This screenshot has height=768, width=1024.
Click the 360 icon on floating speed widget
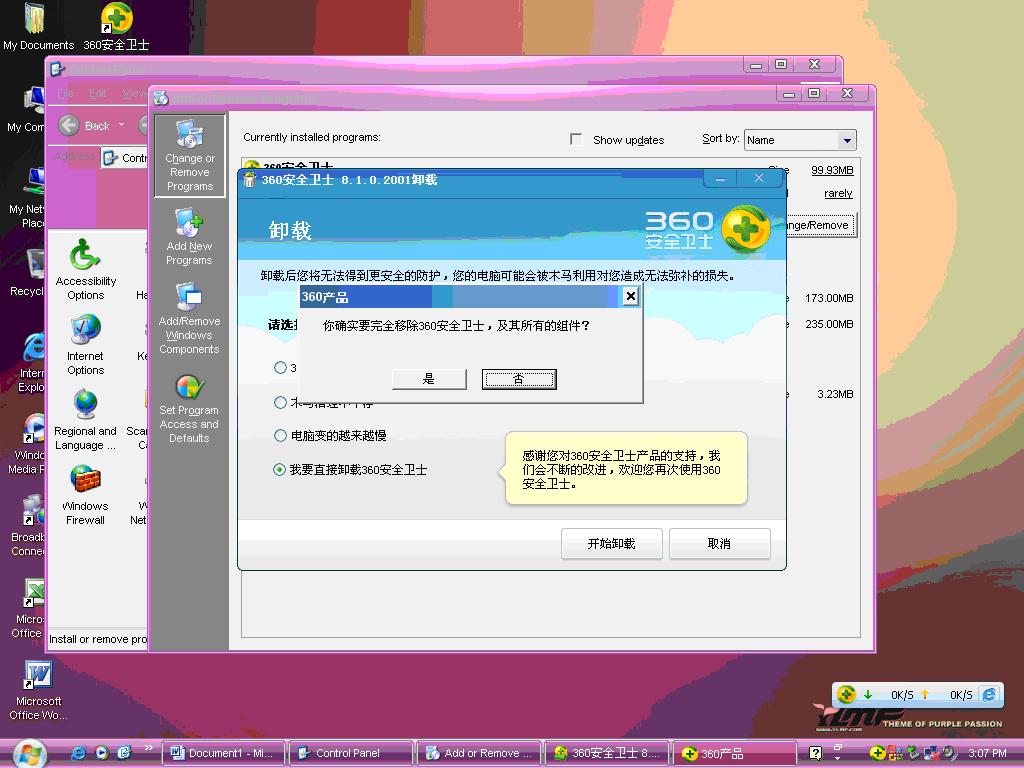click(x=846, y=694)
